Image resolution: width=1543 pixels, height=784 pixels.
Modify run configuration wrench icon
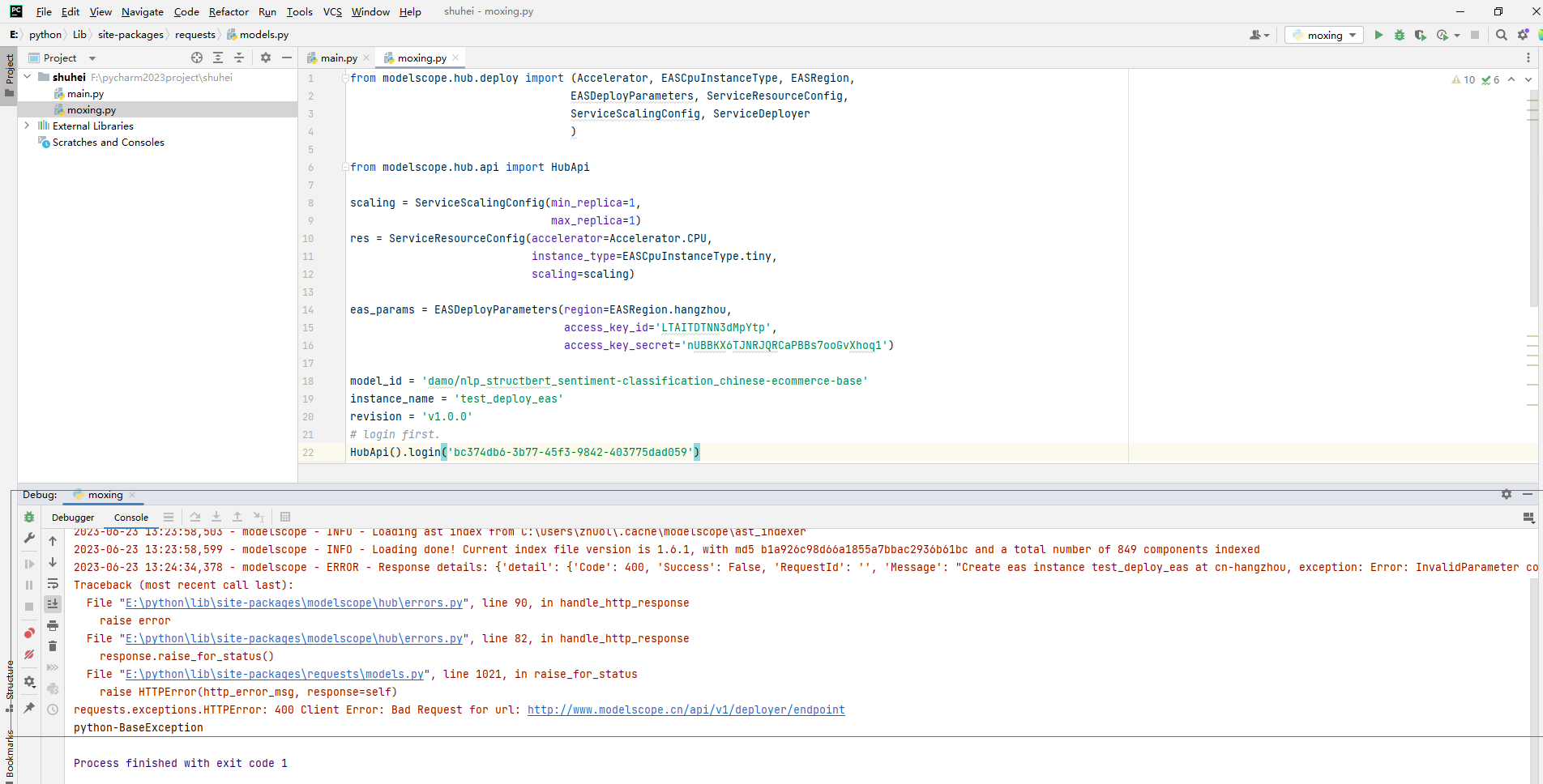click(29, 538)
